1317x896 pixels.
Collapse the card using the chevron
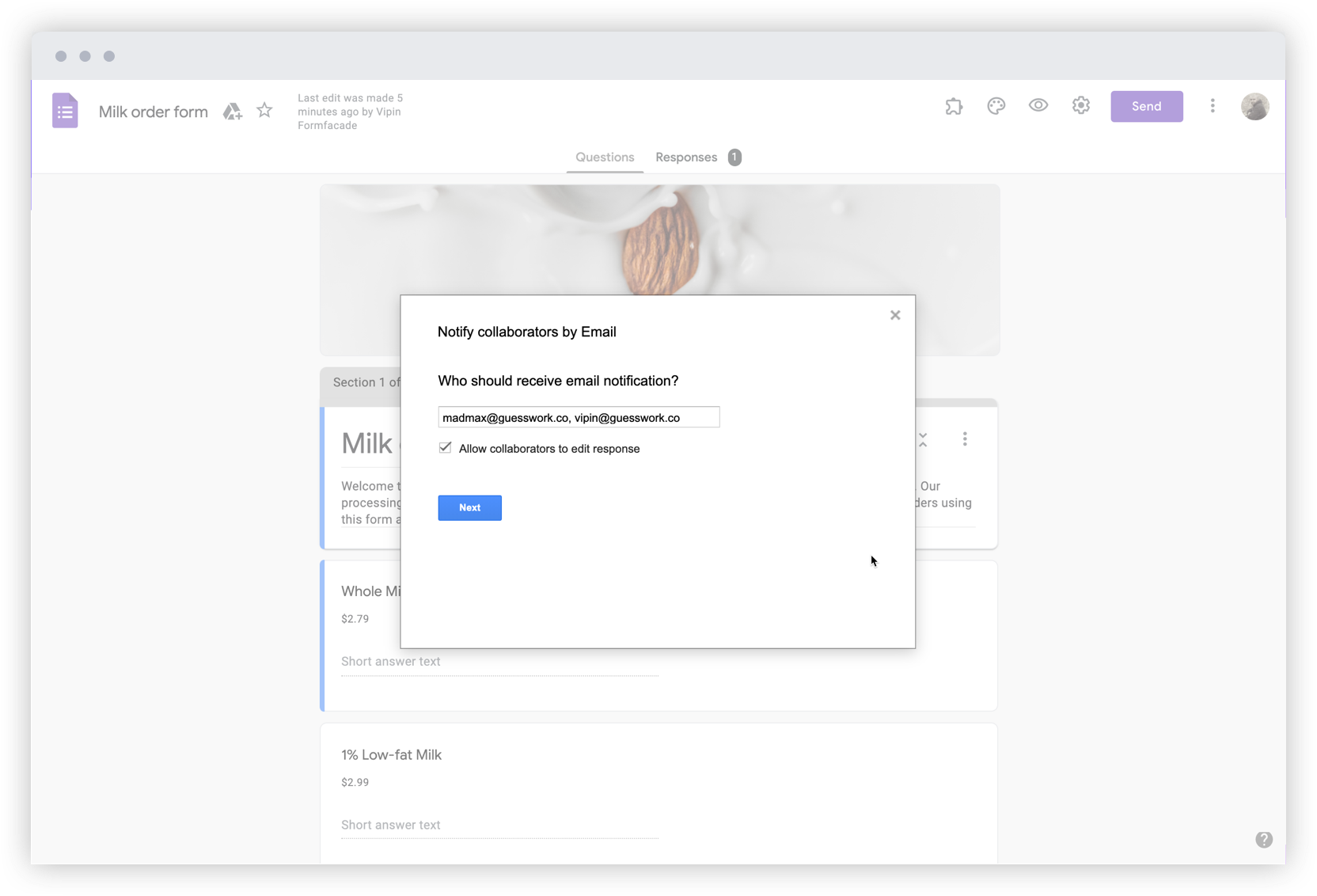[923, 439]
